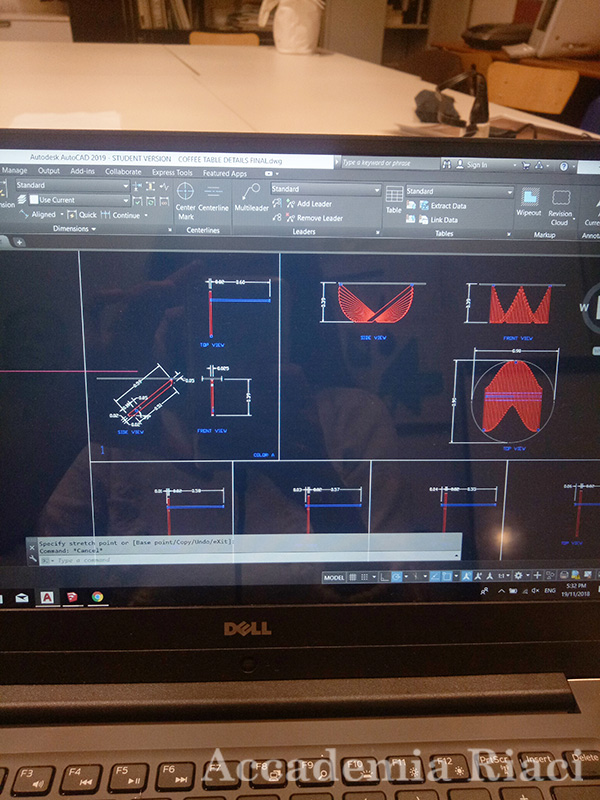Screen dimensions: 600x800
Task: Click the Align leaders icon beside Add Leader
Action: click(277, 203)
